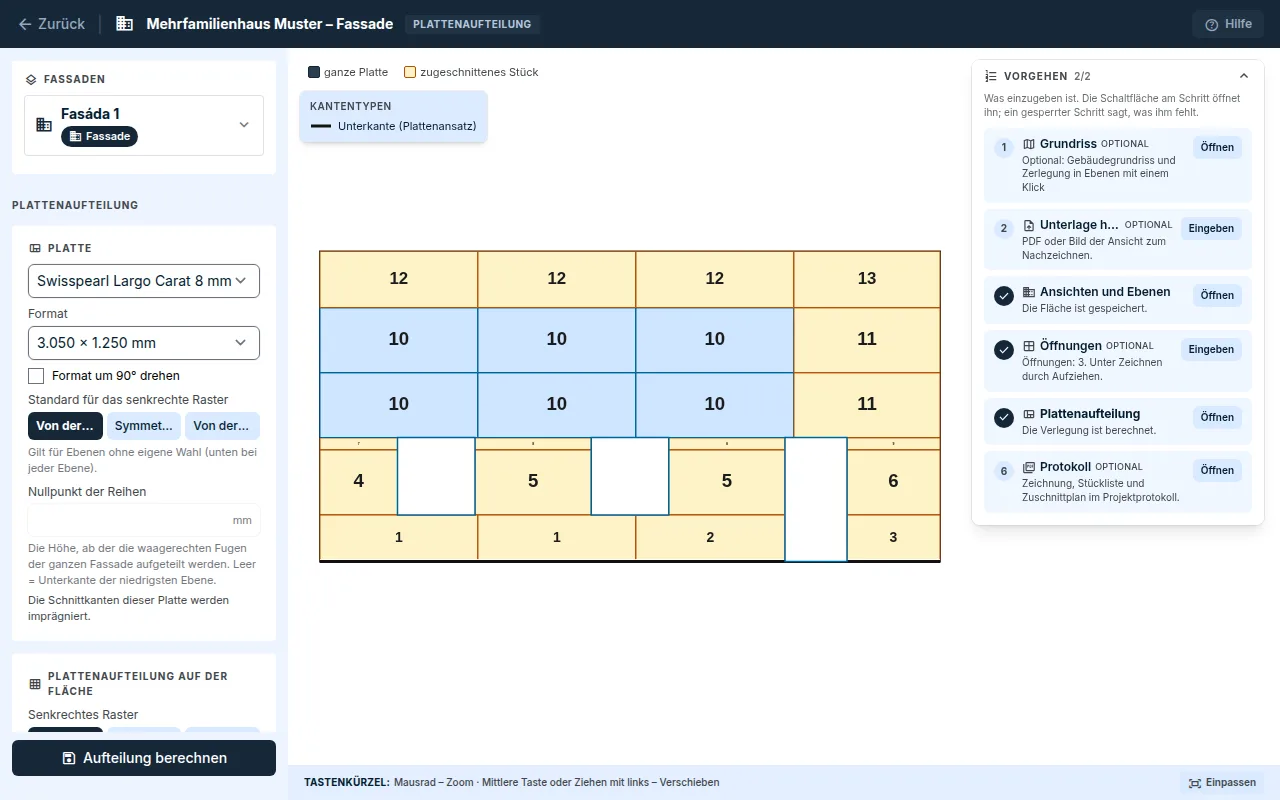Open the Grundriss step

coord(1217,147)
